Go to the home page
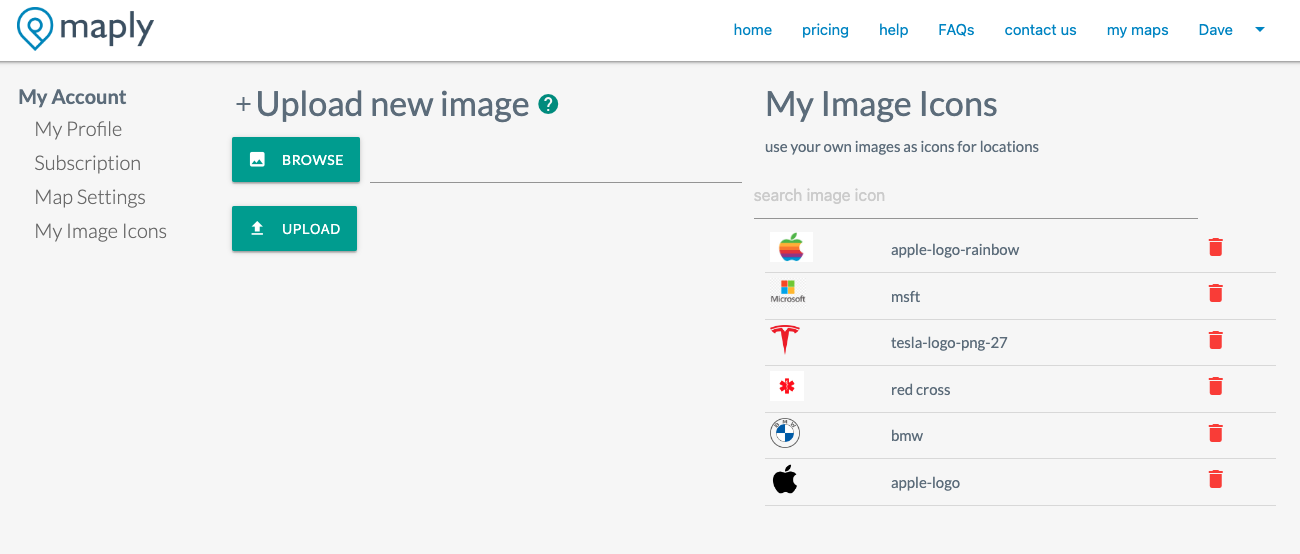1300x554 pixels. [753, 30]
